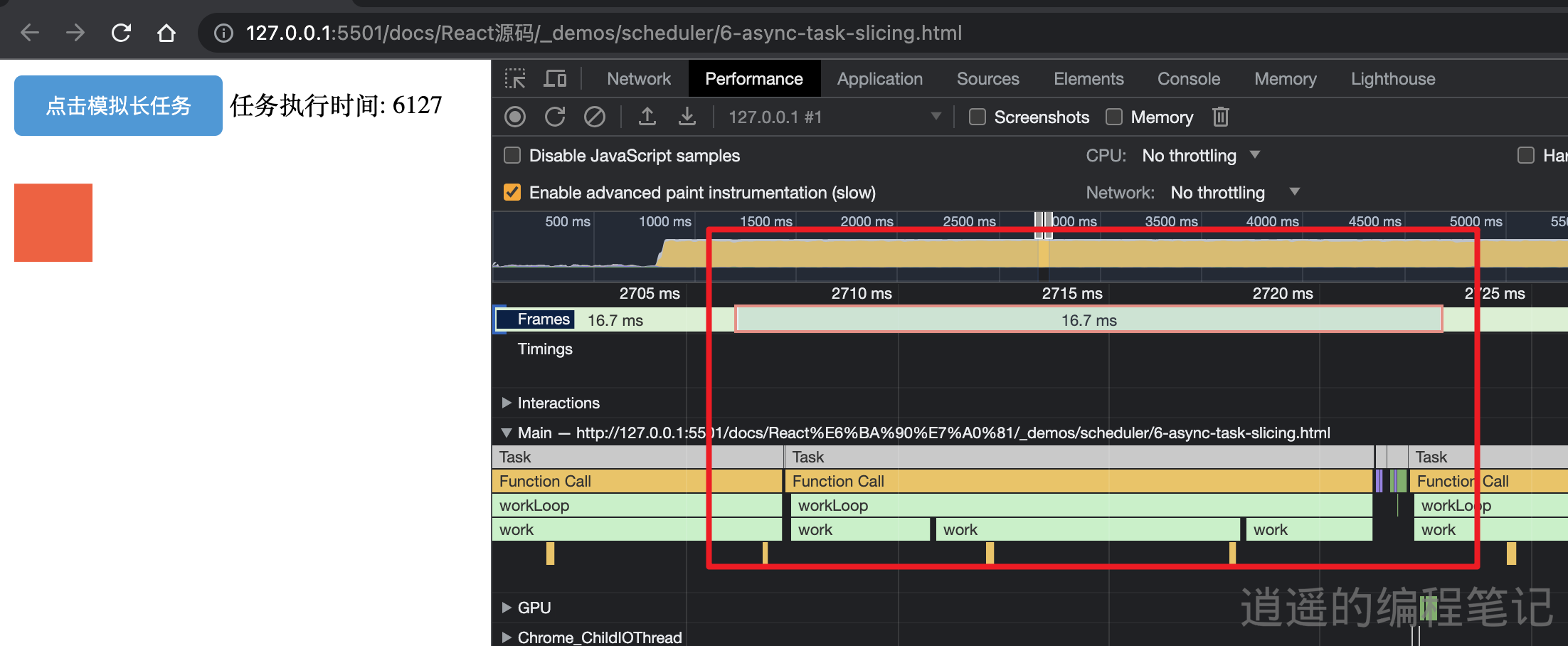The height and width of the screenshot is (646, 1568).
Task: Switch to the Console tab
Action: (x=1189, y=79)
